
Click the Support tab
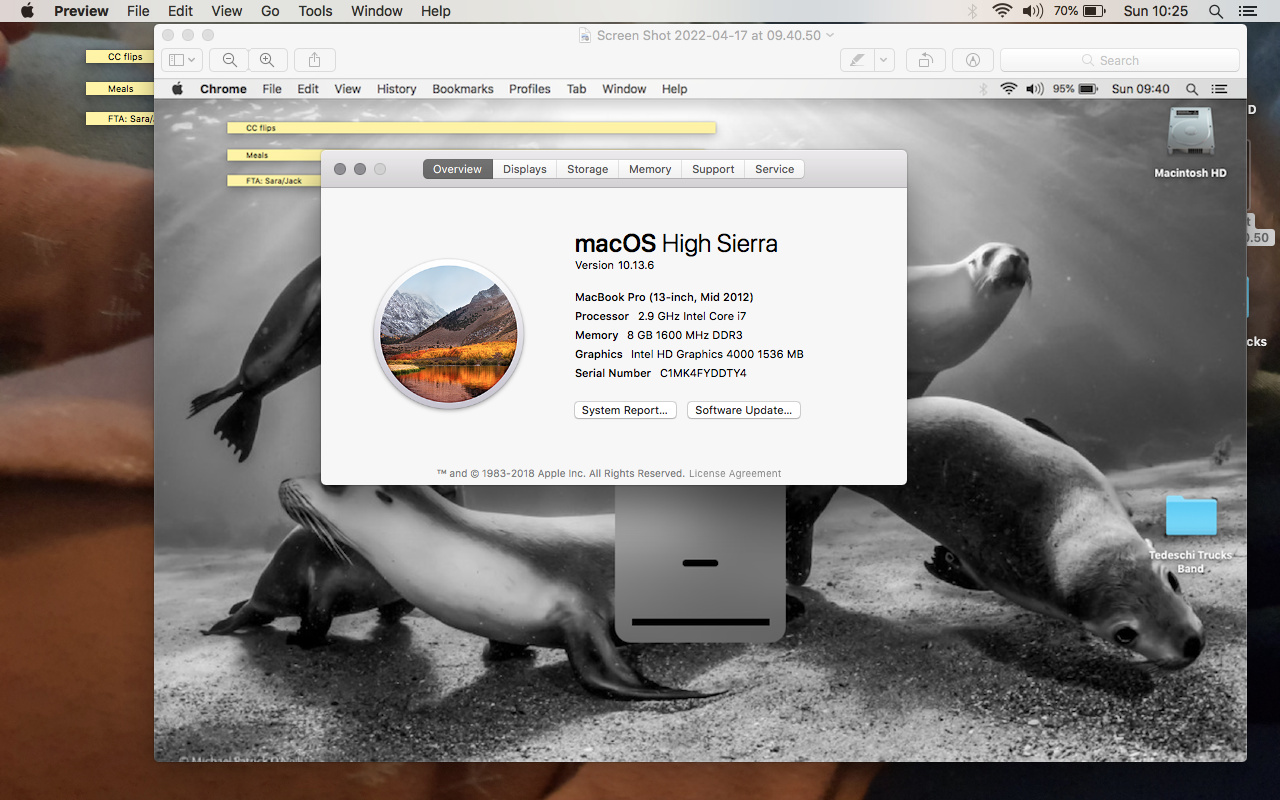pyautogui.click(x=713, y=169)
